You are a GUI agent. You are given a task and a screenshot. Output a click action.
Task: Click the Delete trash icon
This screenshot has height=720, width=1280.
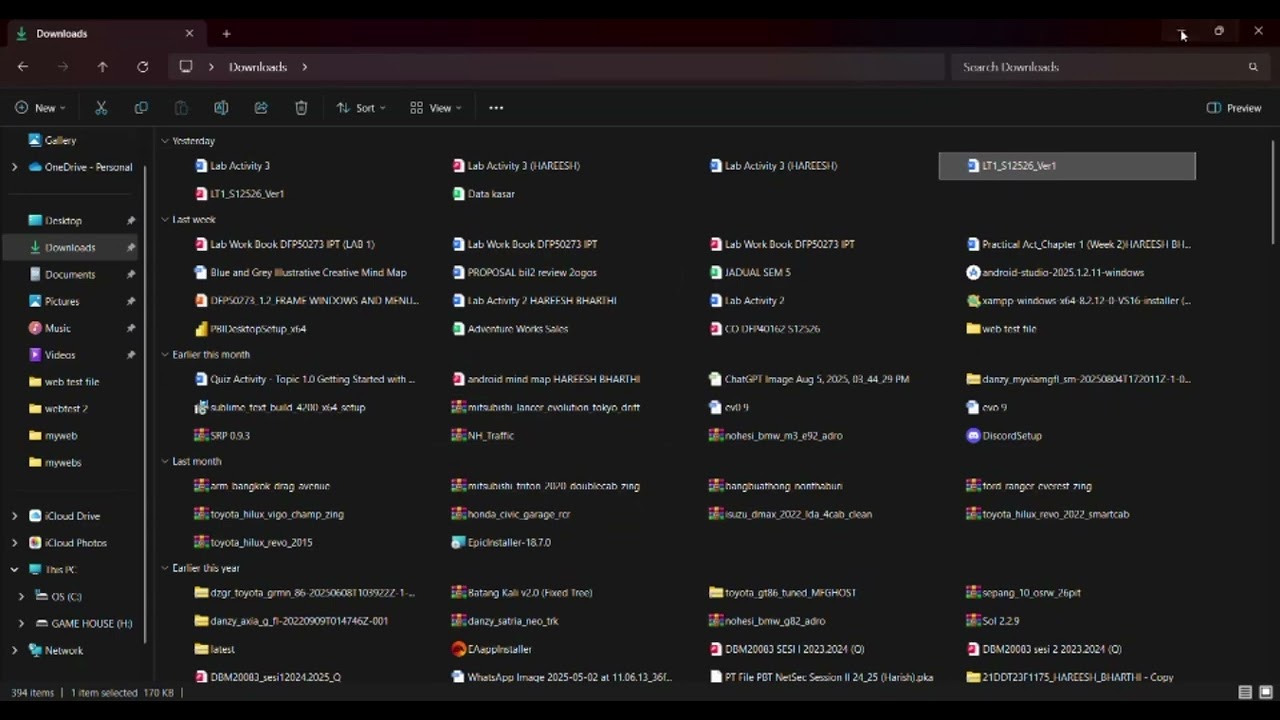pyautogui.click(x=301, y=108)
